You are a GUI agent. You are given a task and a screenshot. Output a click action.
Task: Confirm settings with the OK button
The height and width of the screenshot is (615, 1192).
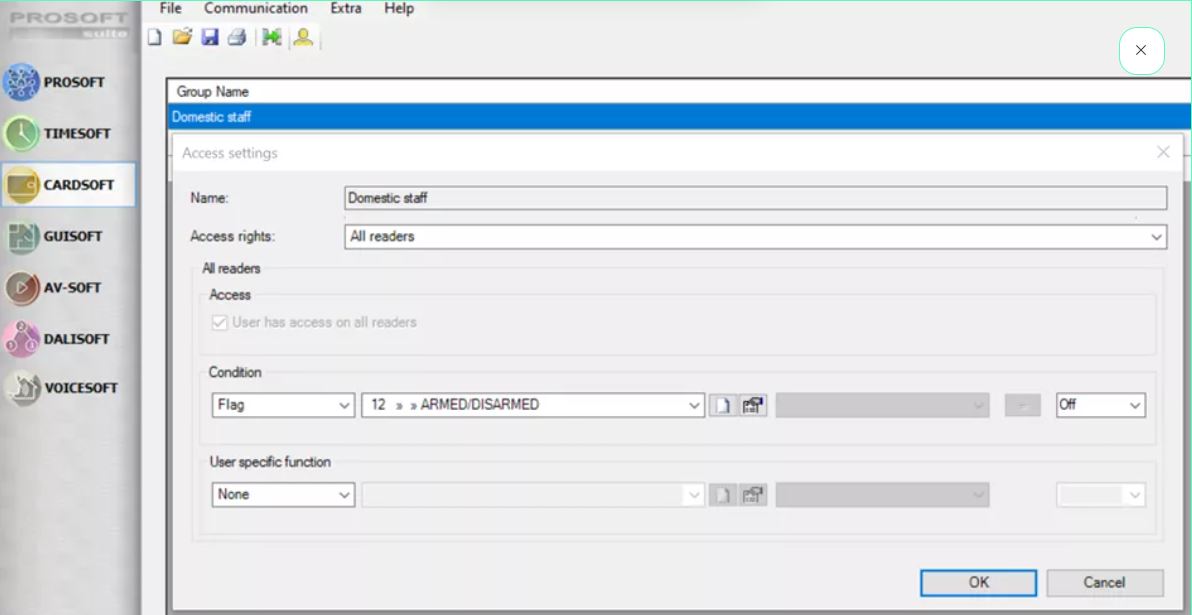coord(978,583)
